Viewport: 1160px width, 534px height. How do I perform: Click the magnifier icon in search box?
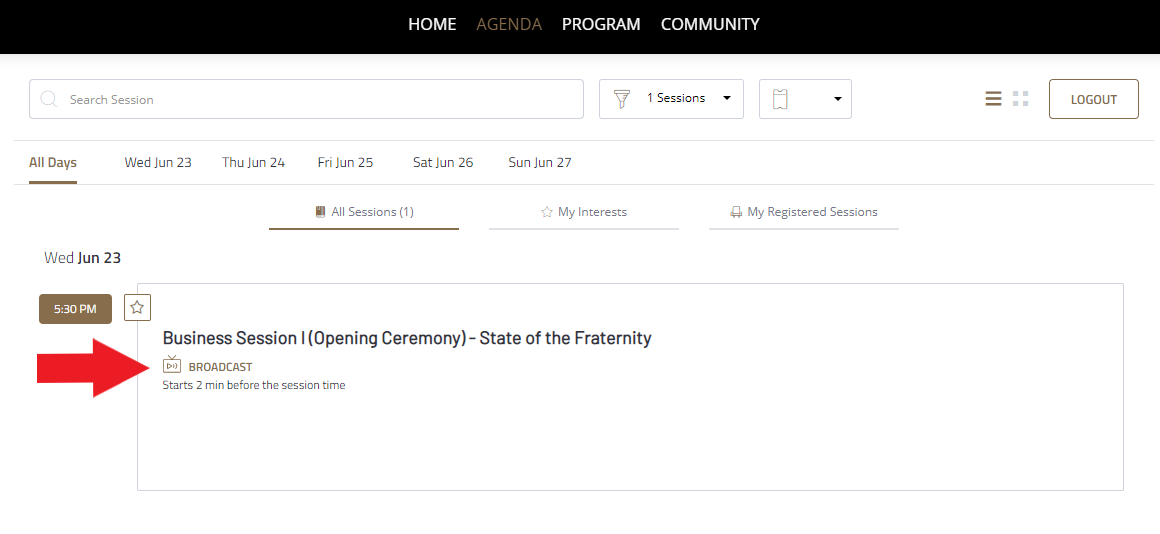click(x=49, y=99)
